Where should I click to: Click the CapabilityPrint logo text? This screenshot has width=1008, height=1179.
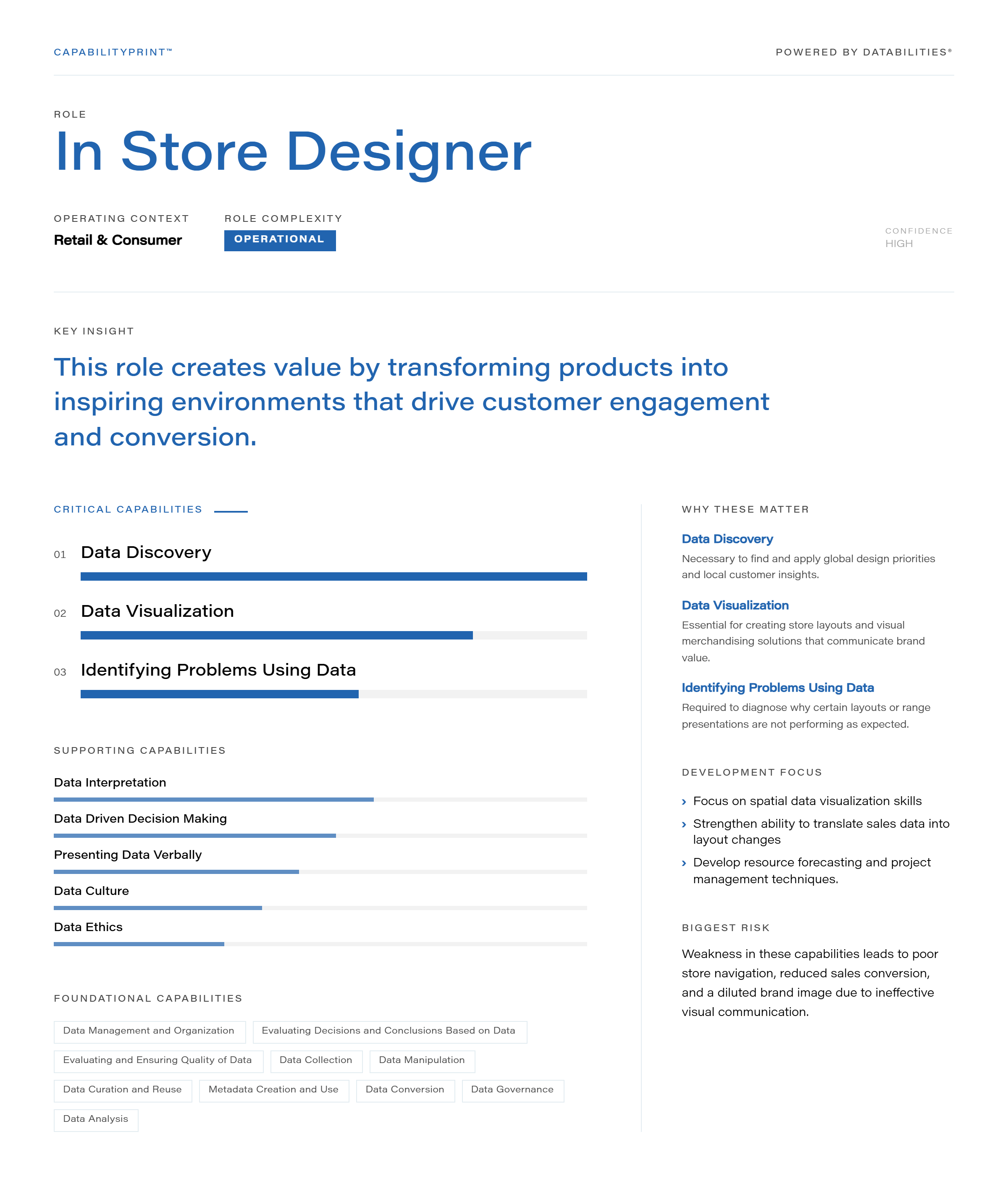click(x=113, y=53)
